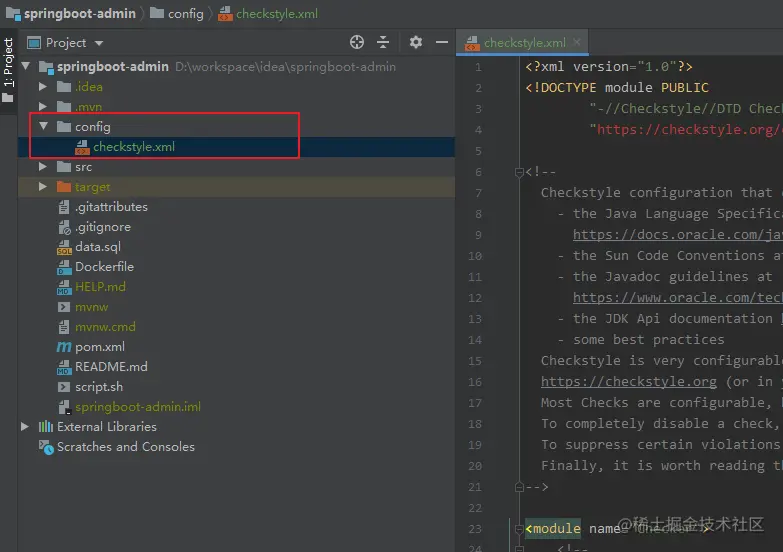Viewport: 783px width, 552px height.
Task: Click the <?xml version declaration line
Action: [x=609, y=66]
